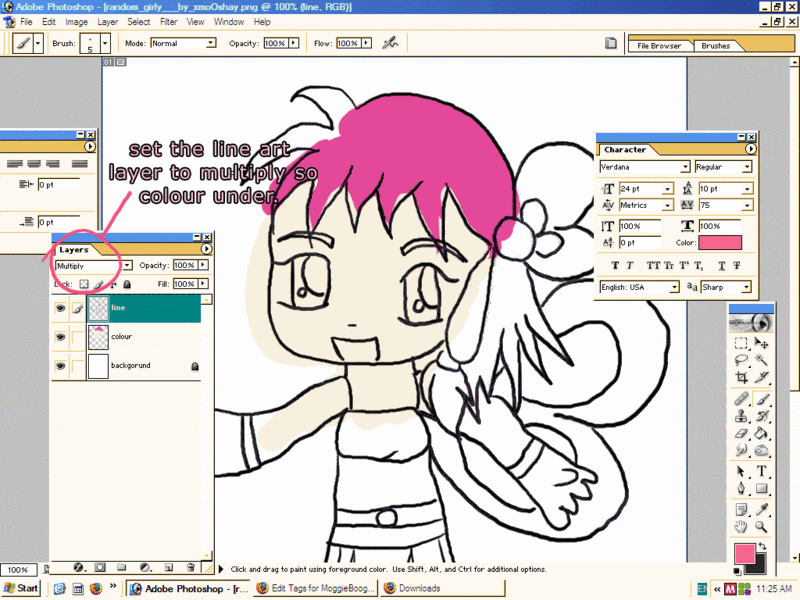Select the Clone Stamp tool
800x600 pixels.
(x=741, y=416)
